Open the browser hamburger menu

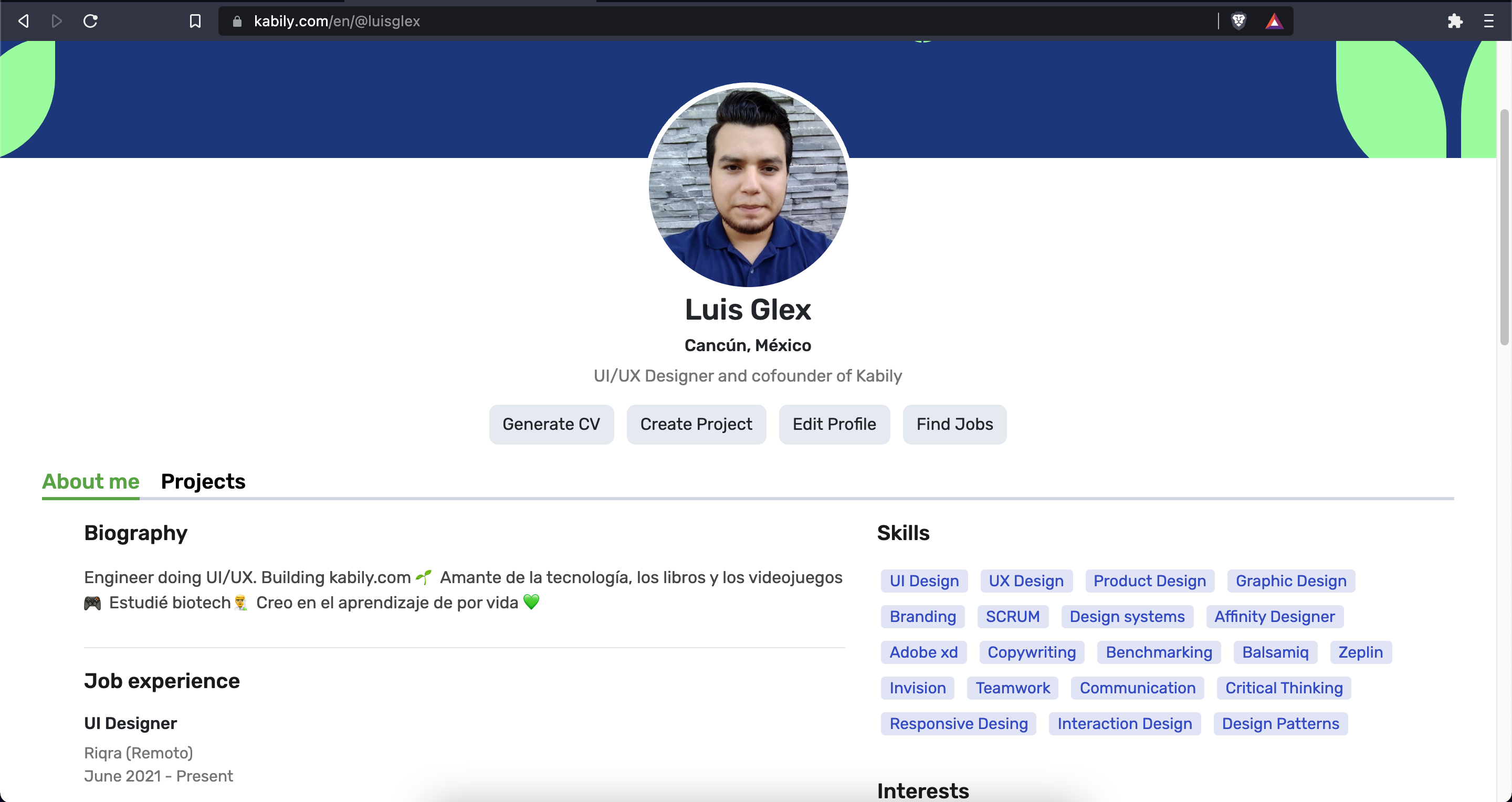[x=1488, y=22]
